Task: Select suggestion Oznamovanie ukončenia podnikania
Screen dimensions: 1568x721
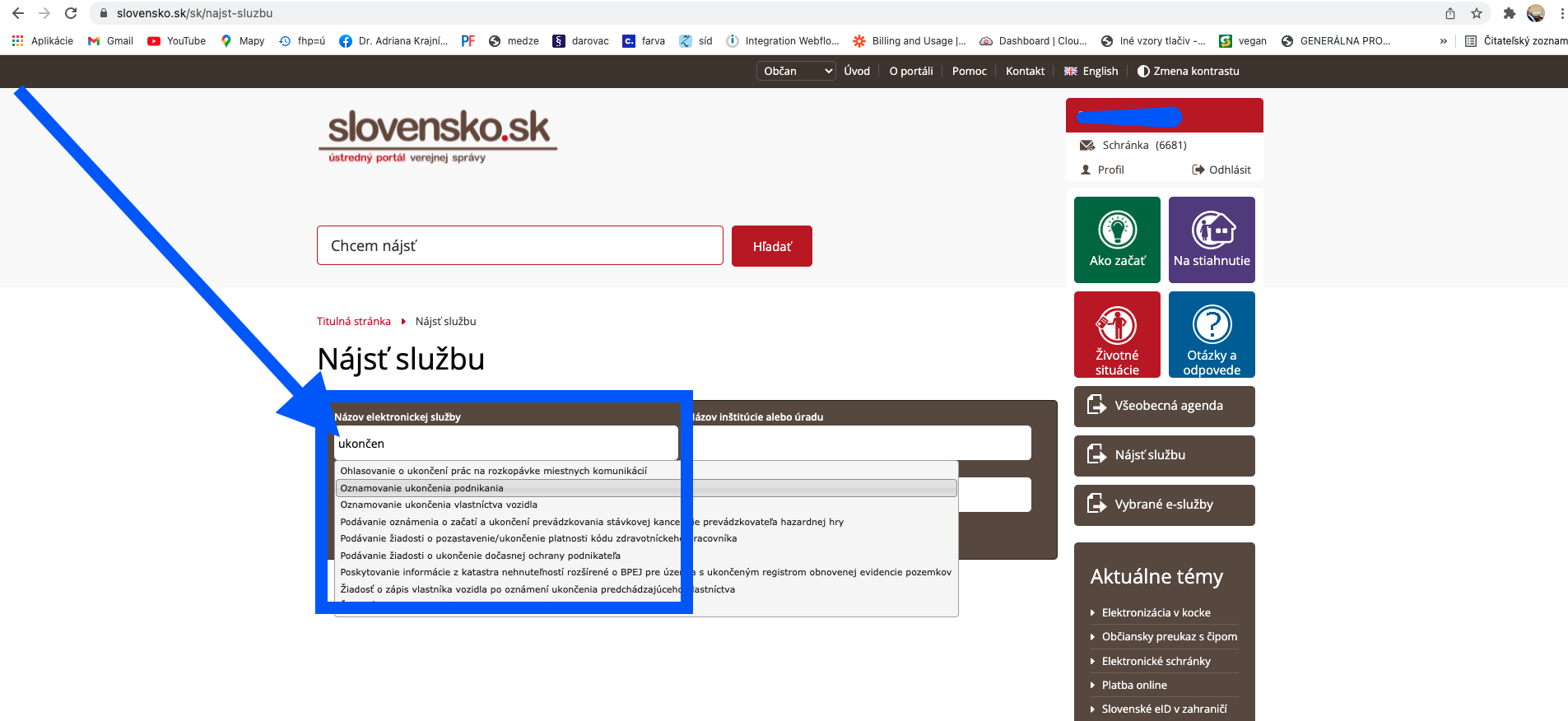Action: point(646,488)
